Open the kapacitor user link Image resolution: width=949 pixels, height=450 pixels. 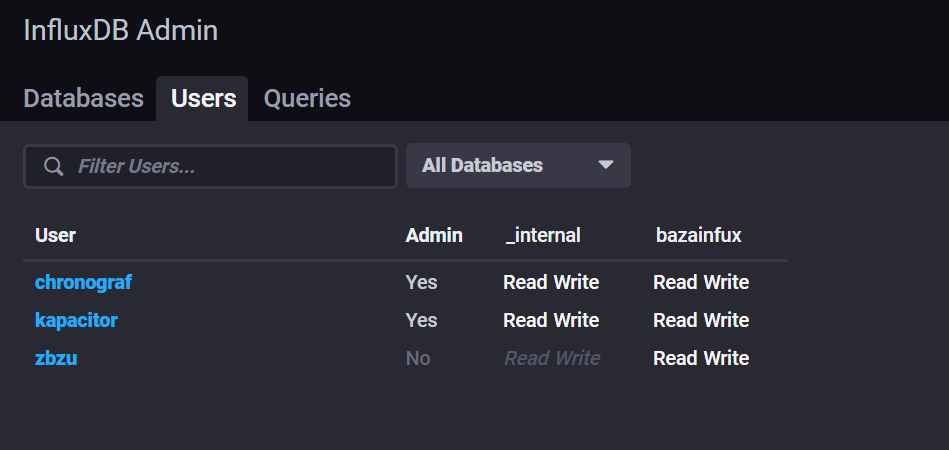tap(76, 320)
